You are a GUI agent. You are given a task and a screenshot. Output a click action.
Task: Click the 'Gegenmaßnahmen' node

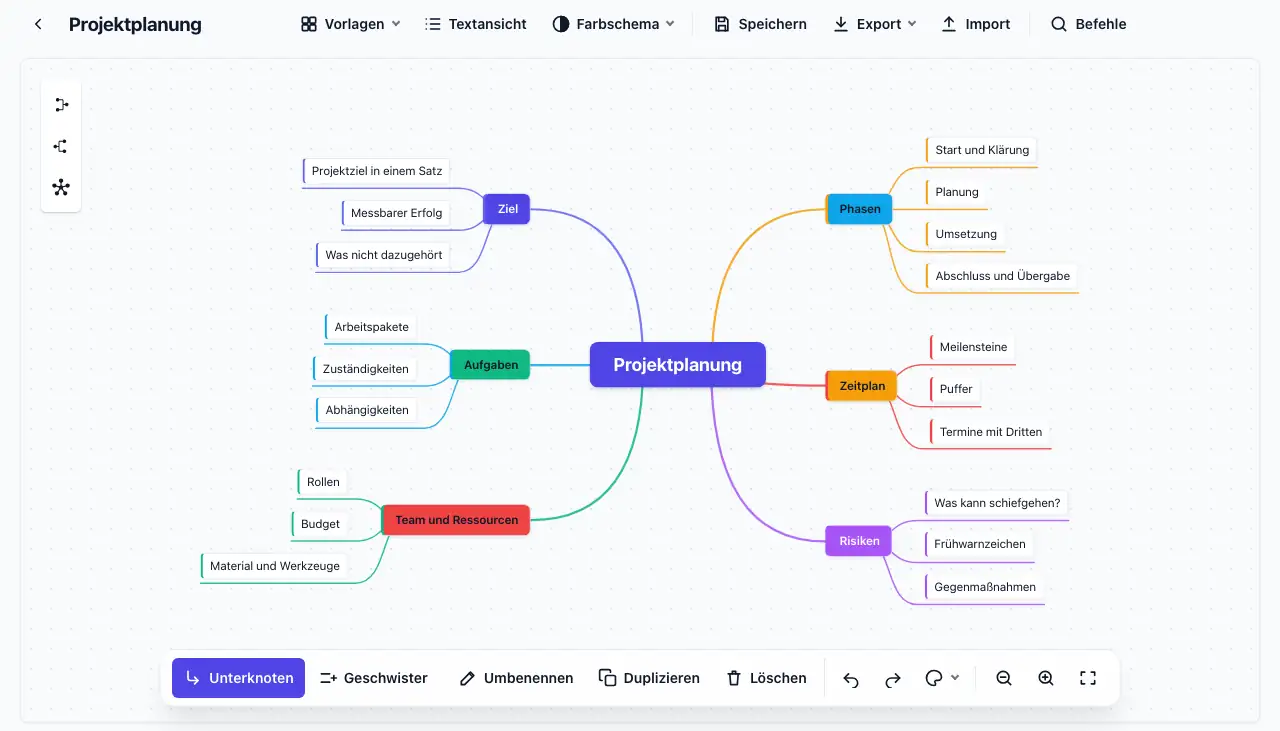point(984,587)
